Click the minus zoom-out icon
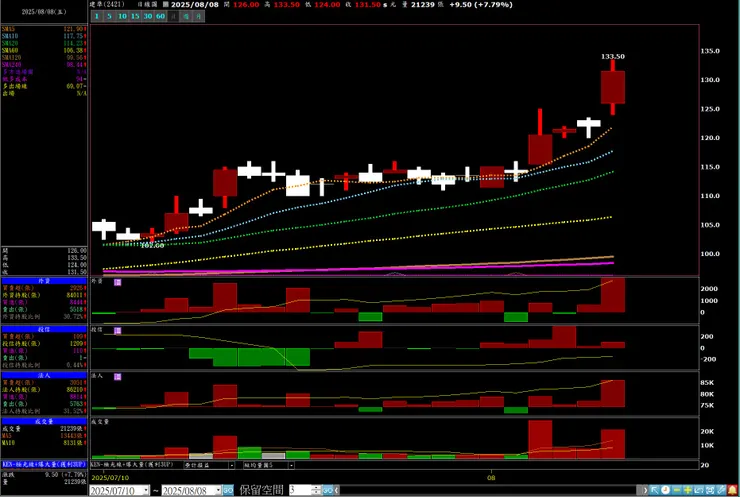Image resolution: width=740 pixels, height=497 pixels. click(x=676, y=490)
